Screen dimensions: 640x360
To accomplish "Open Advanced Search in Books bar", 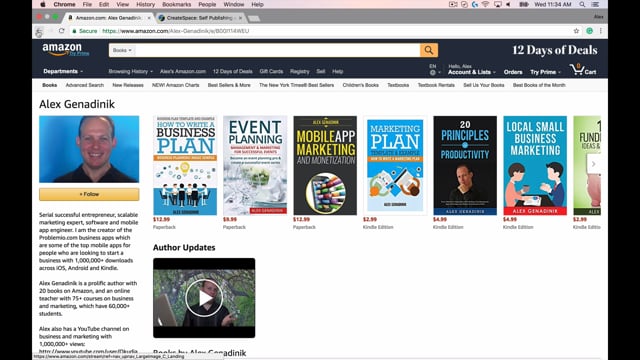I will (x=84, y=85).
